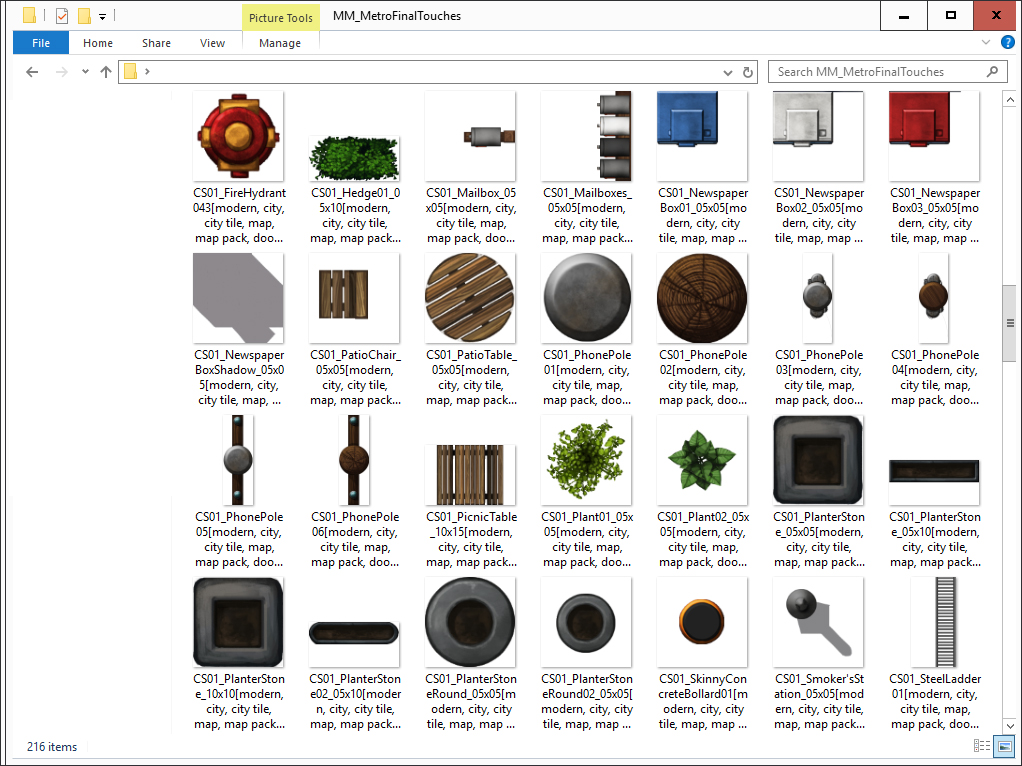Expand the Recent locations dropdown arrow
Image resolution: width=1022 pixels, height=766 pixels.
click(85, 72)
